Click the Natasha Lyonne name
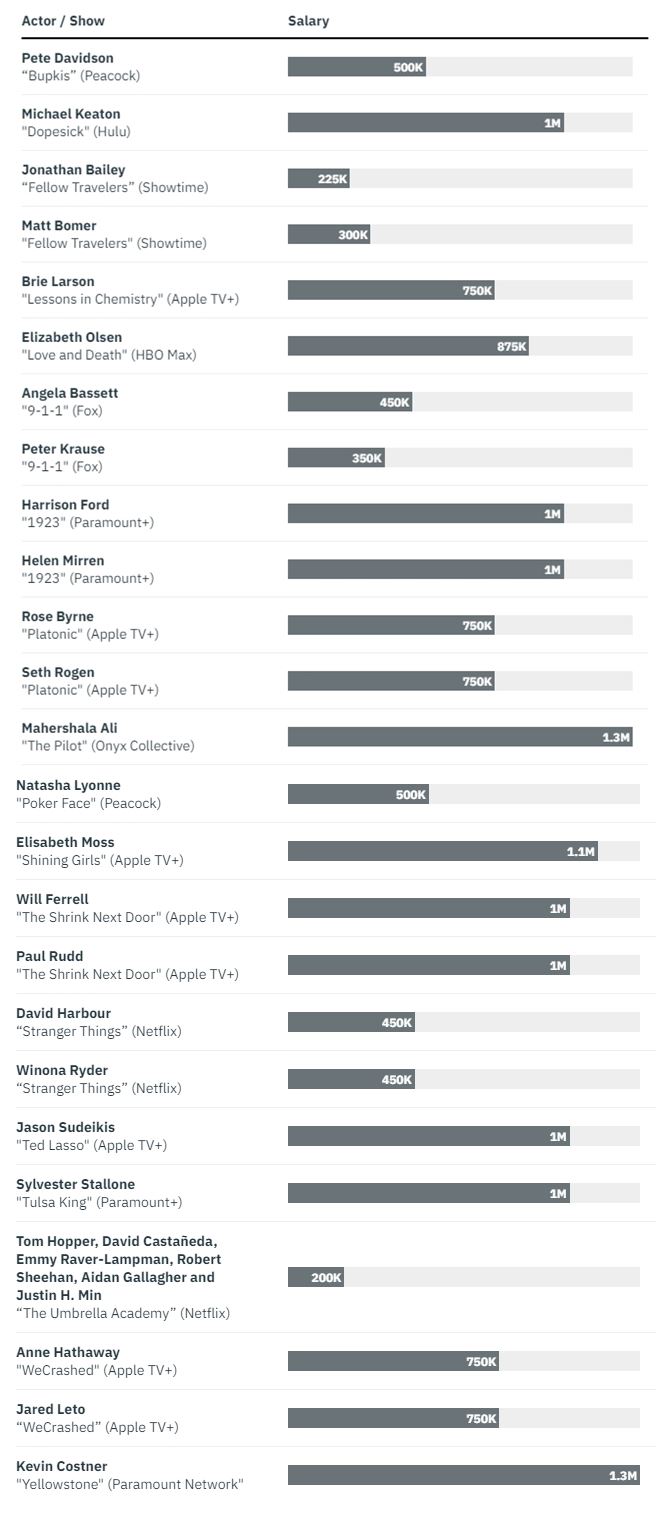Viewport: 665px width, 1515px height. tap(68, 786)
